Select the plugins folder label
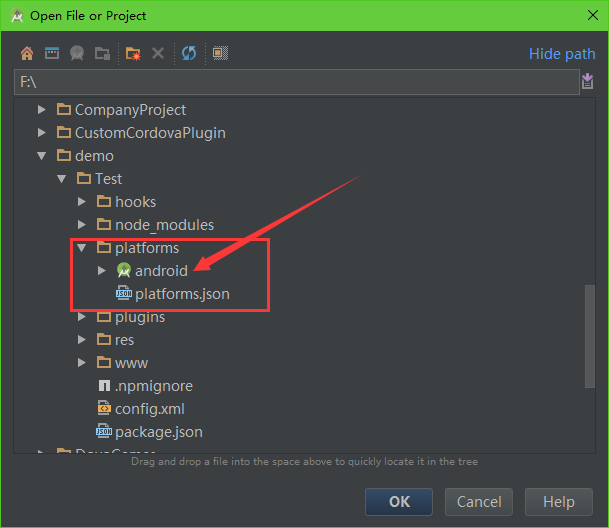609x528 pixels. (140, 317)
